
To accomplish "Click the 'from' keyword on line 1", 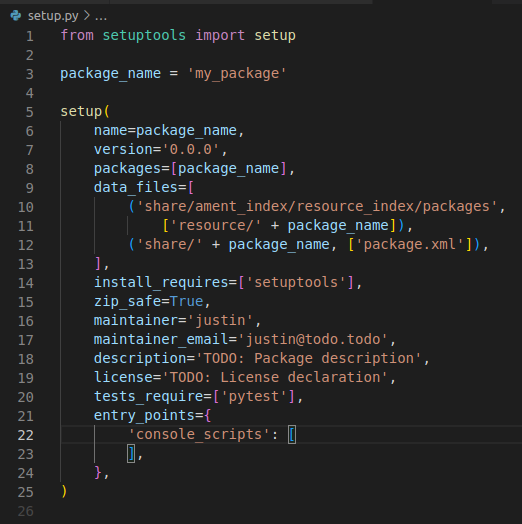I will [x=77, y=35].
